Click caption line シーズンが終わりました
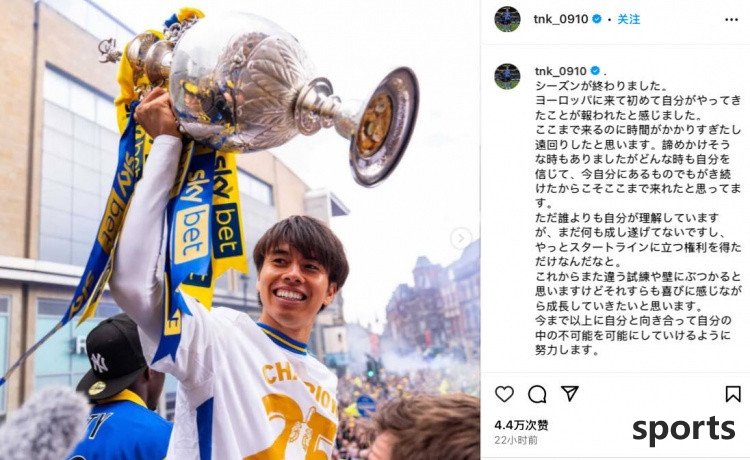Image resolution: width=750 pixels, height=460 pixels. tap(601, 86)
